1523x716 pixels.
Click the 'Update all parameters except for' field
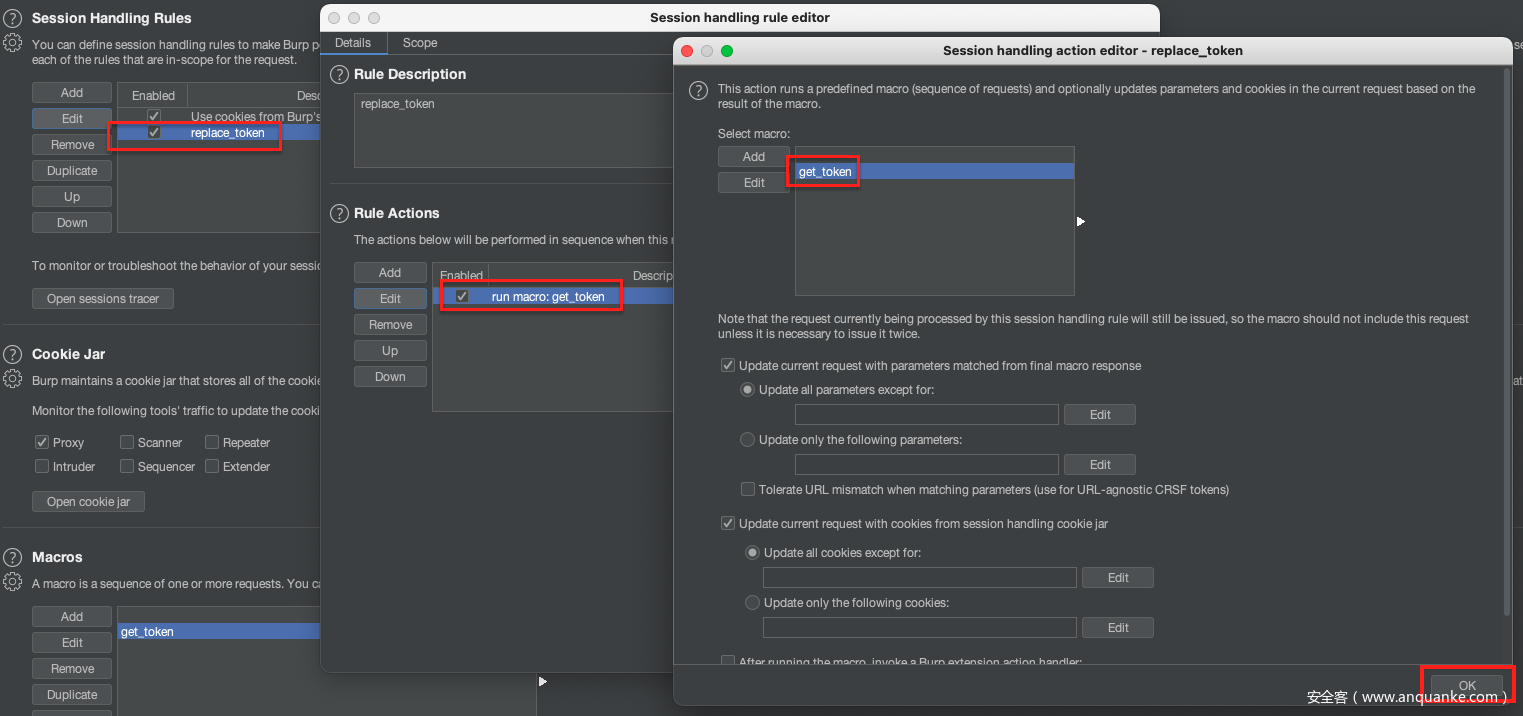tap(926, 415)
